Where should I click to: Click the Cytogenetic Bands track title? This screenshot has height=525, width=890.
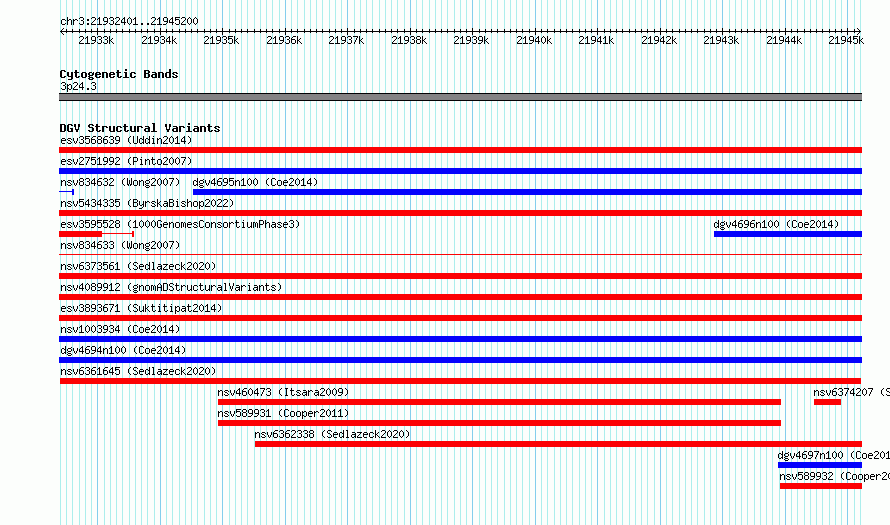point(119,74)
